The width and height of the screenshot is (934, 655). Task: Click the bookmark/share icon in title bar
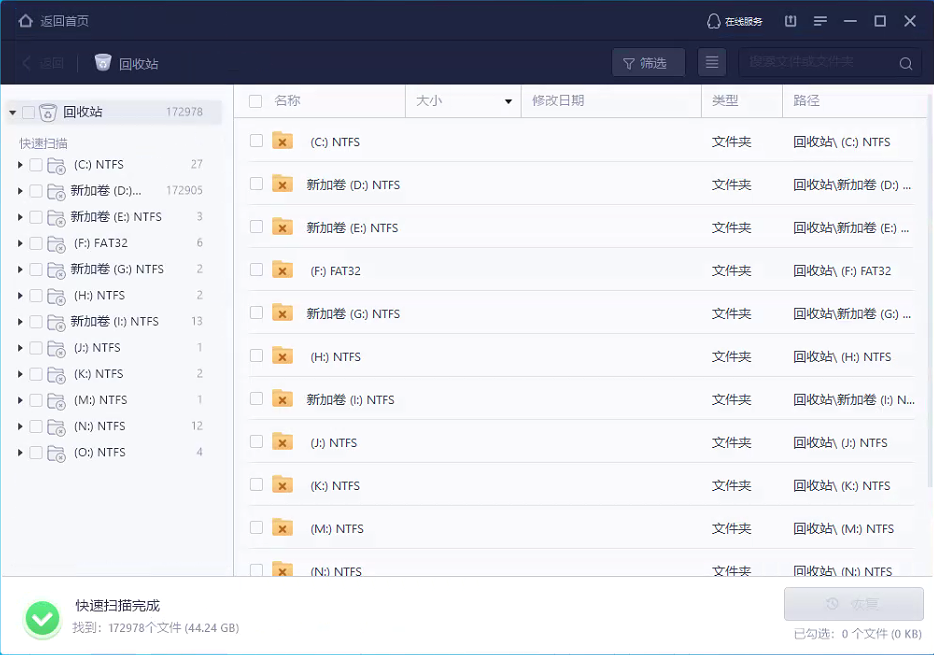790,21
